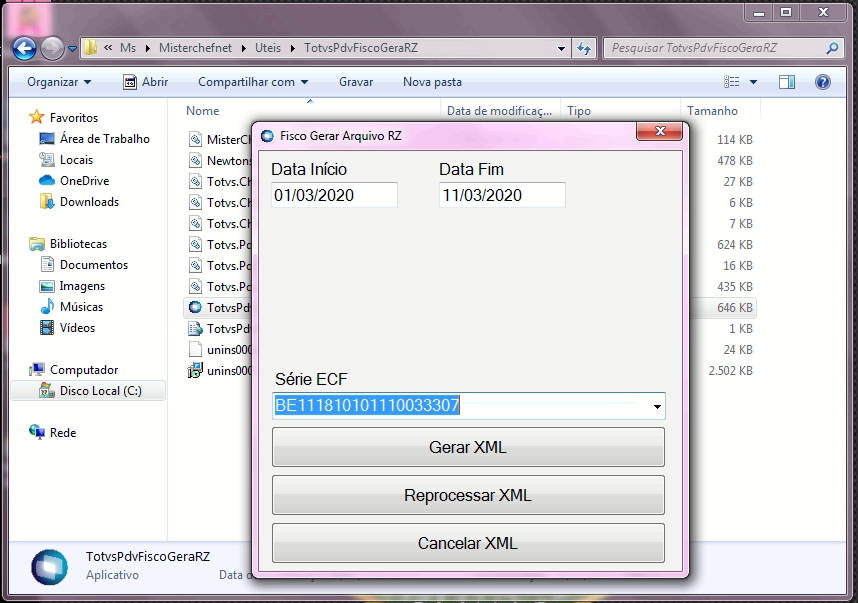Maximize the Explorer window
Image resolution: width=858 pixels, height=603 pixels.
point(786,12)
